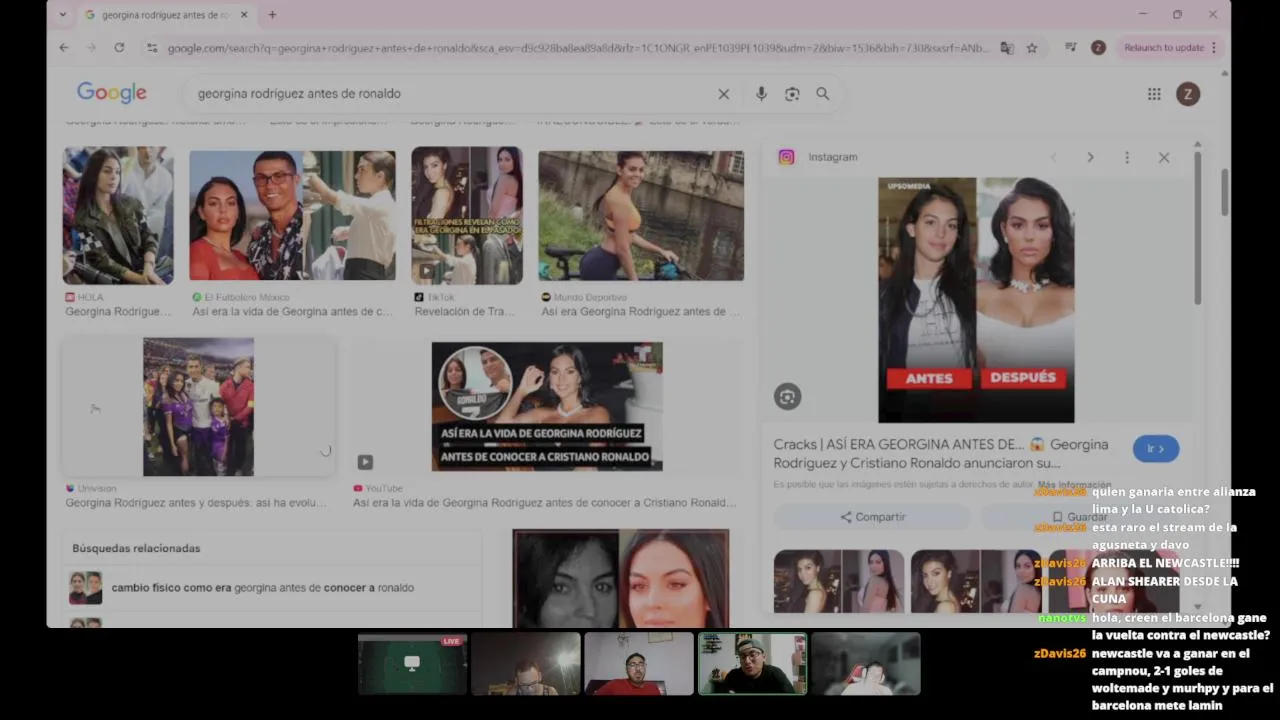The width and height of the screenshot is (1280, 720).
Task: Click the Lens search icon on preview image
Action: tap(788, 397)
